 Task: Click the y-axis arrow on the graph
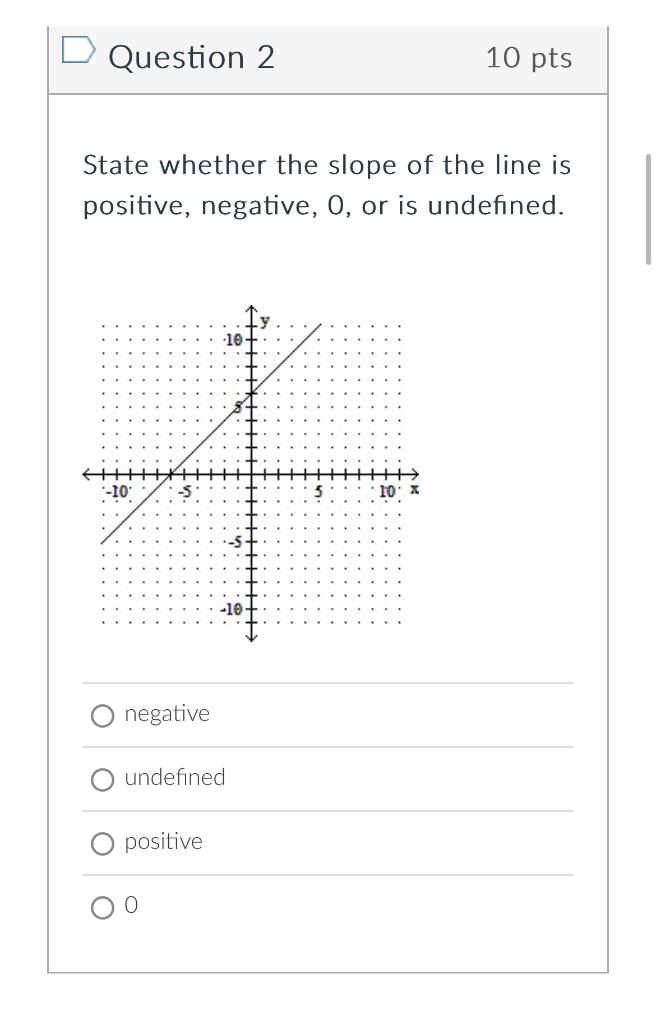pyautogui.click(x=251, y=307)
